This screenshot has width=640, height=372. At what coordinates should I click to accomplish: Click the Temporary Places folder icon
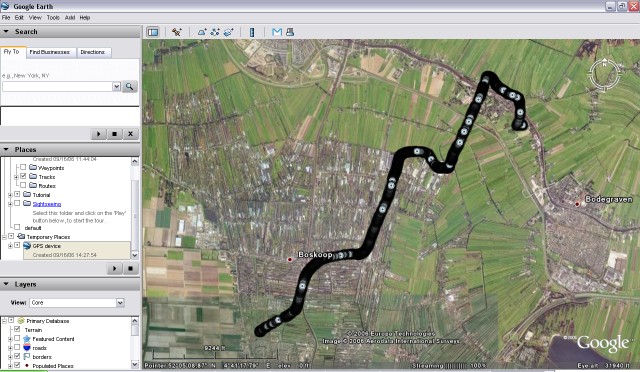[x=21, y=237]
